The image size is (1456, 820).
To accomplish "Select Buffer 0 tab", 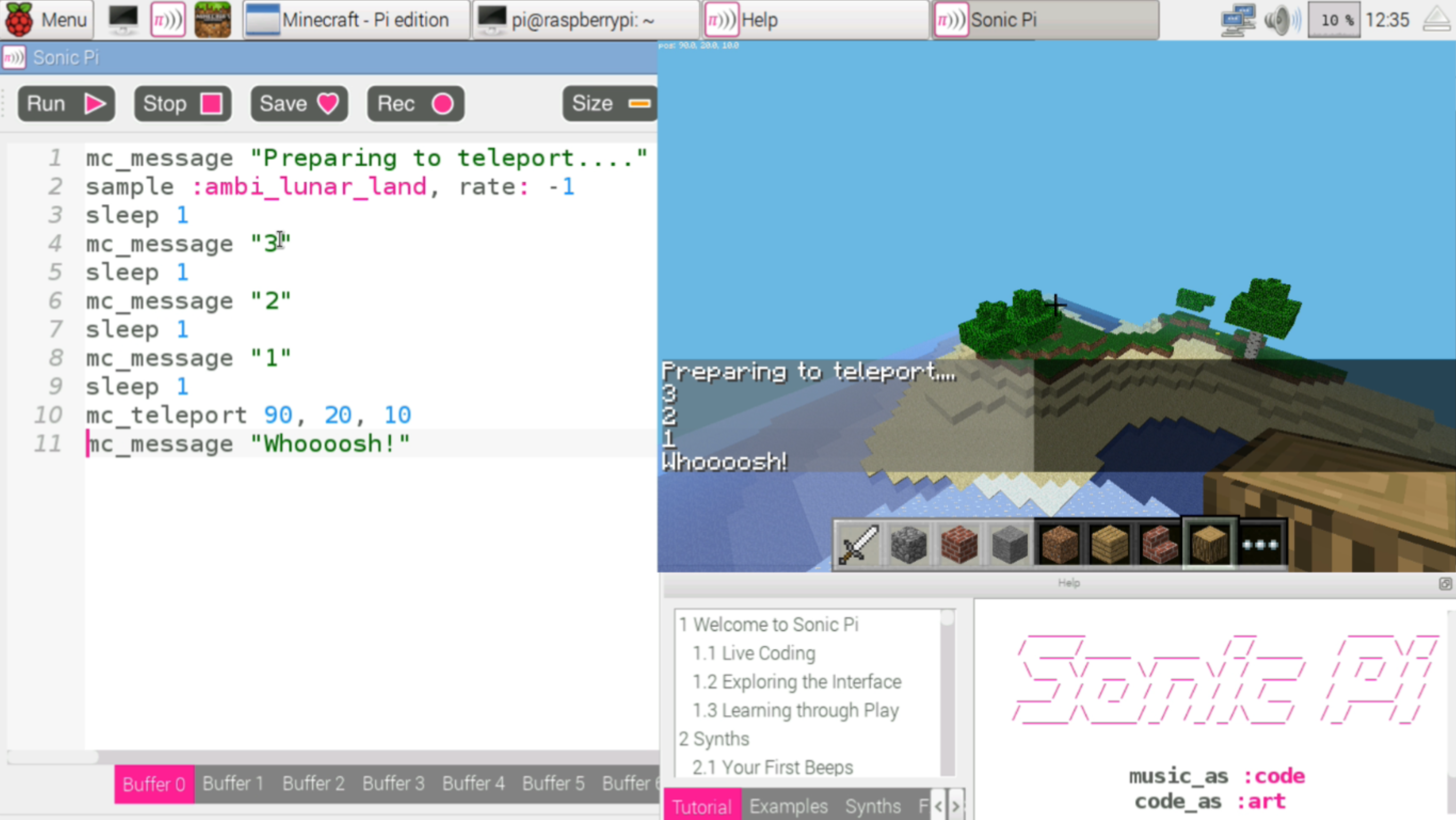I will (154, 784).
